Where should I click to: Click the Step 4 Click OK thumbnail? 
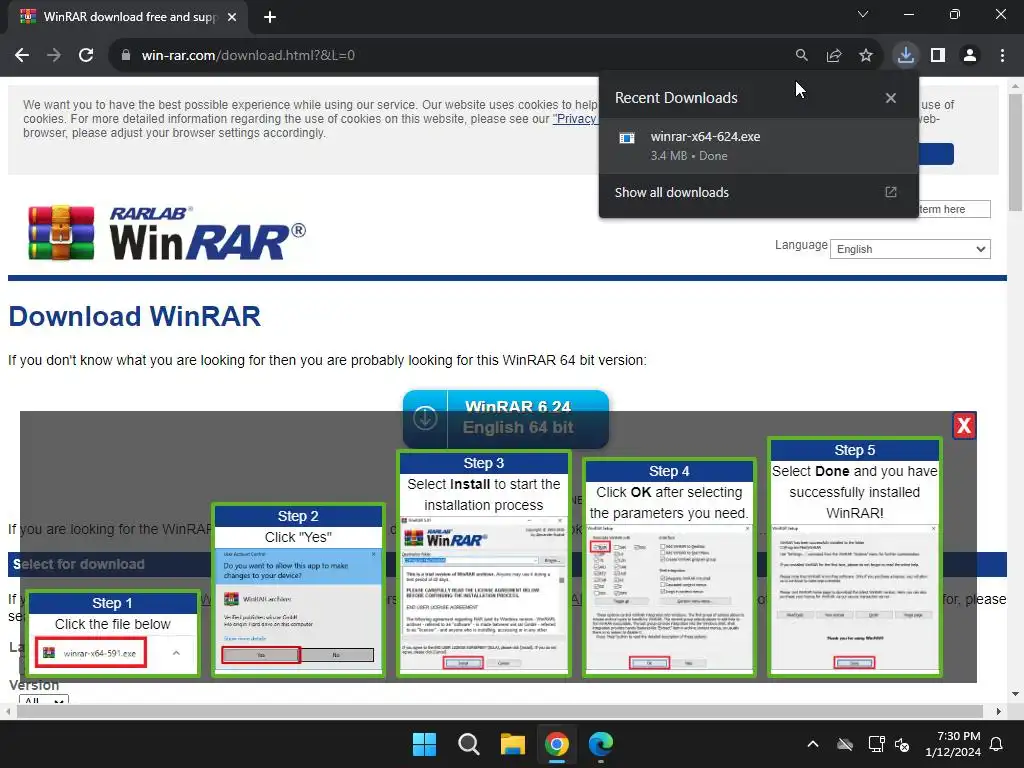tap(669, 568)
